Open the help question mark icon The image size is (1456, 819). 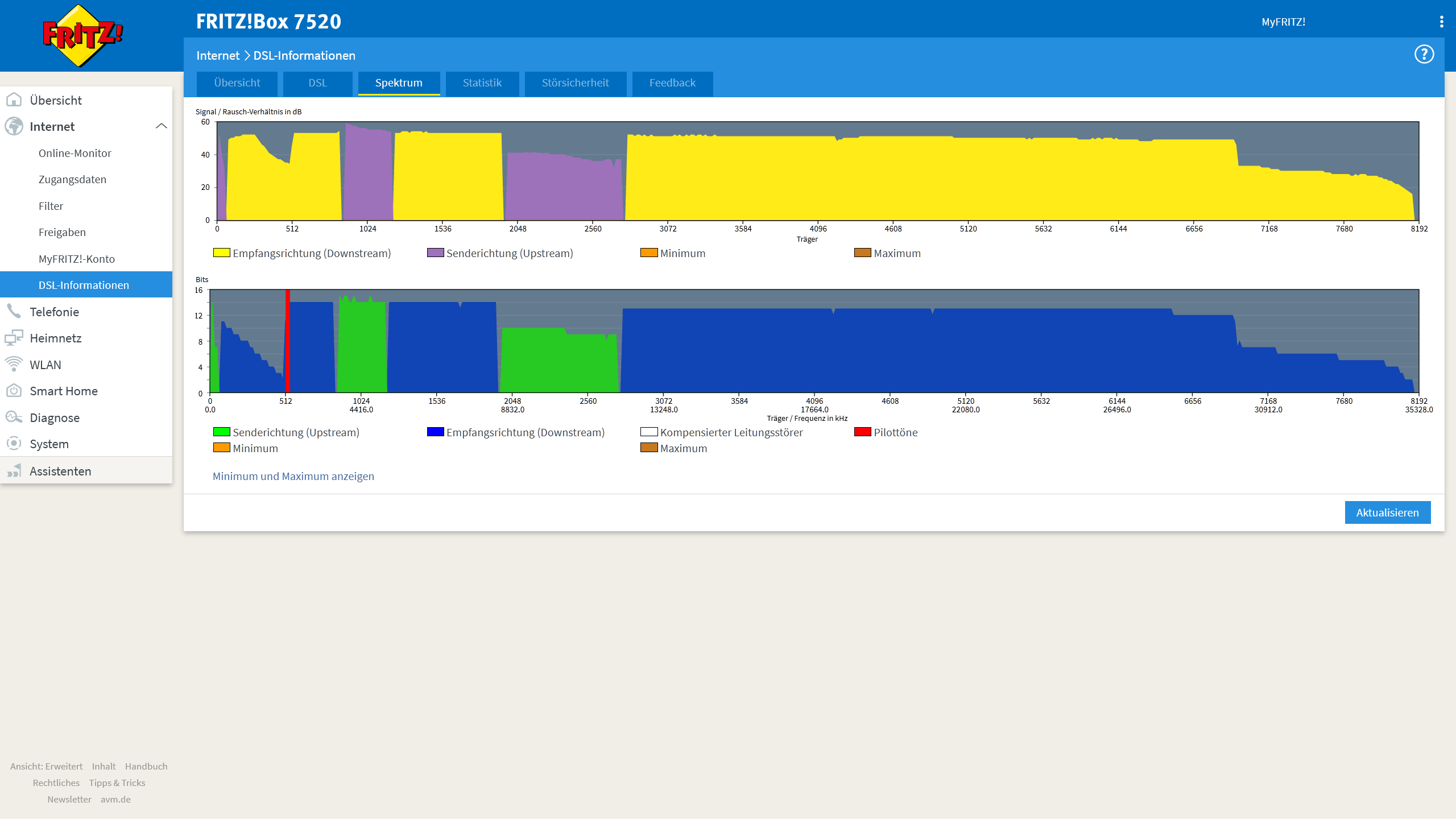1424,55
